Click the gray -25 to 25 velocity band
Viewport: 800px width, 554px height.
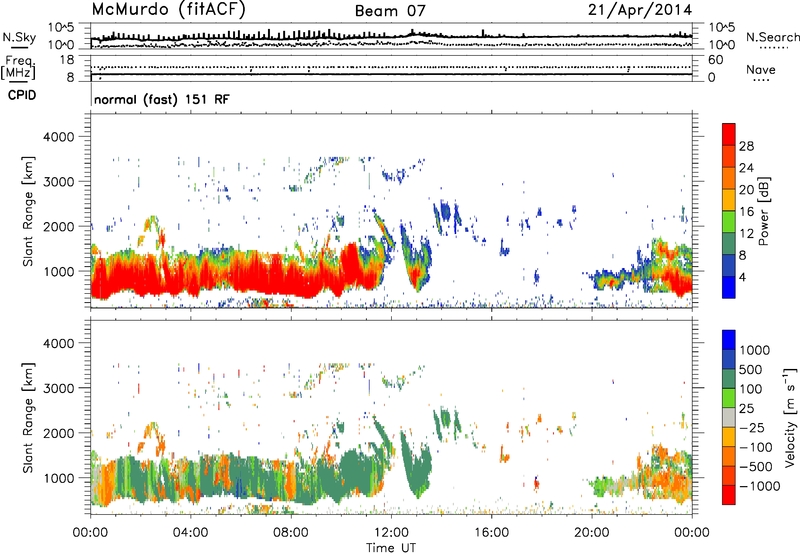point(729,418)
